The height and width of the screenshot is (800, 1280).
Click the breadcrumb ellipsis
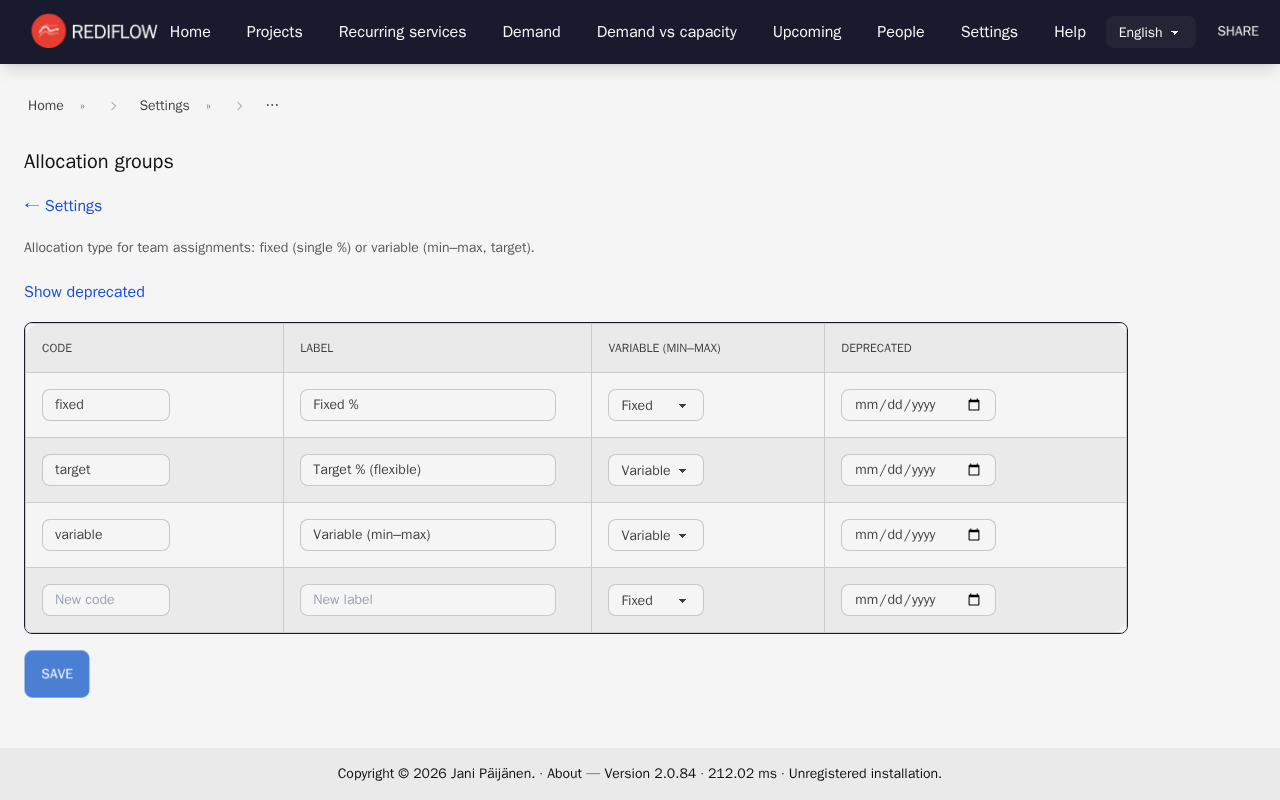point(271,104)
